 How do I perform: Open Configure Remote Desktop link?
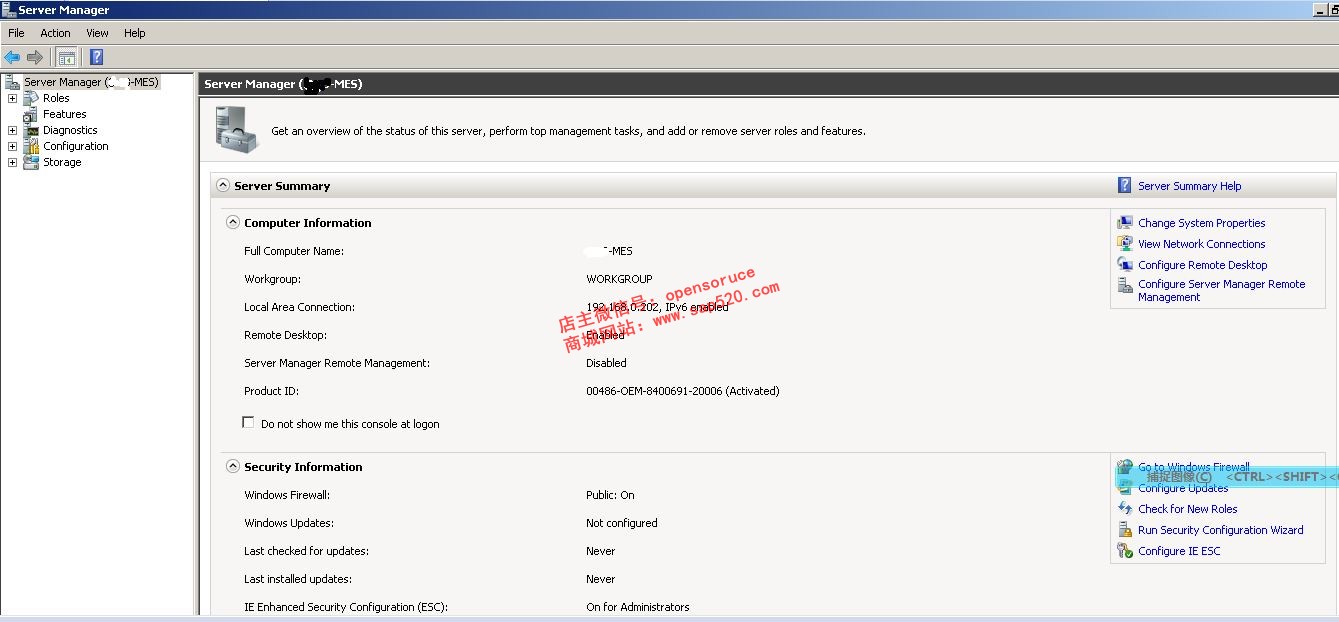[1202, 265]
